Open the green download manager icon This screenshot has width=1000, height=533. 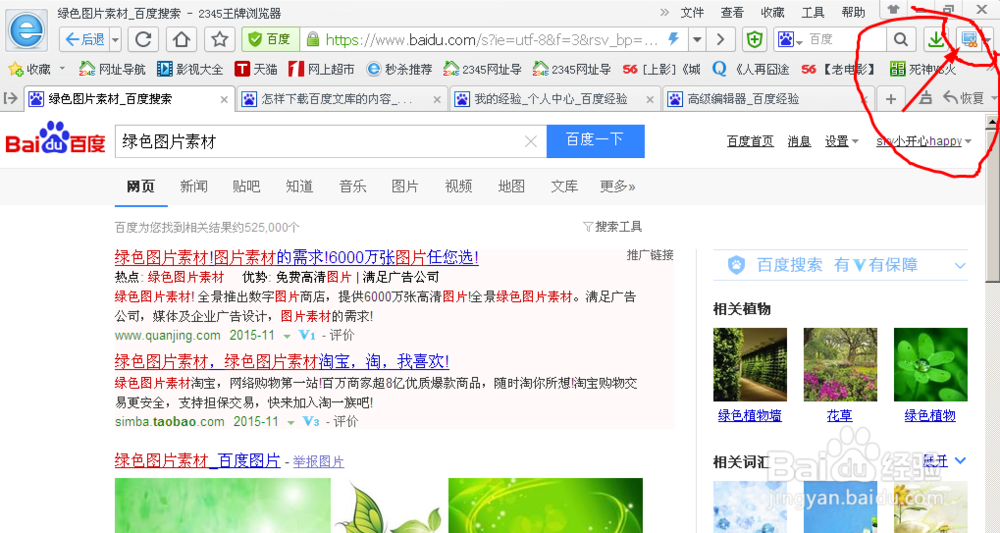pyautogui.click(x=936, y=40)
